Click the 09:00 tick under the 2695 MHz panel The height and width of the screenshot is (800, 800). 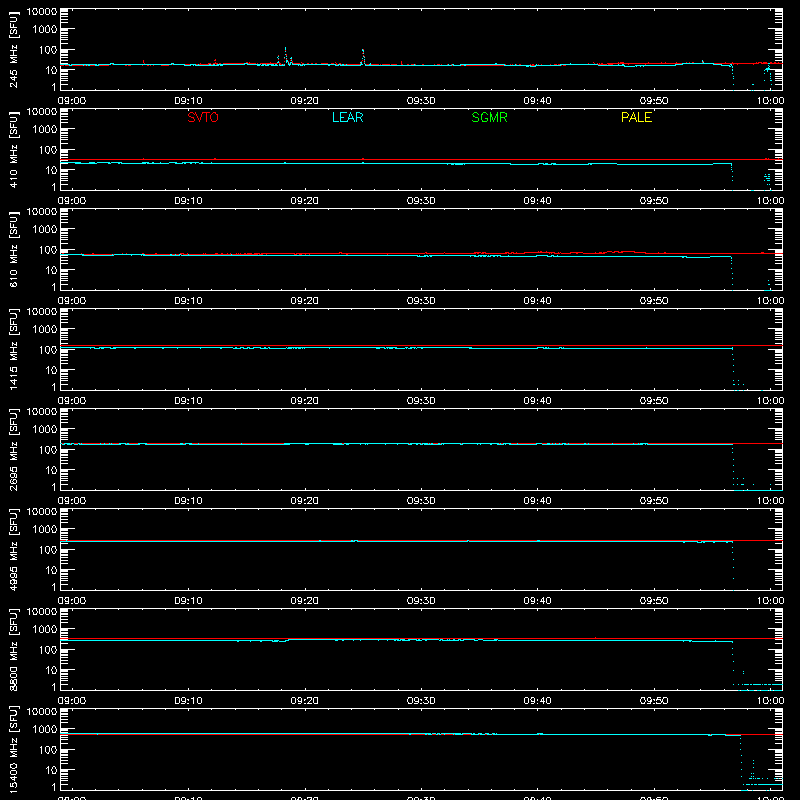click(72, 501)
